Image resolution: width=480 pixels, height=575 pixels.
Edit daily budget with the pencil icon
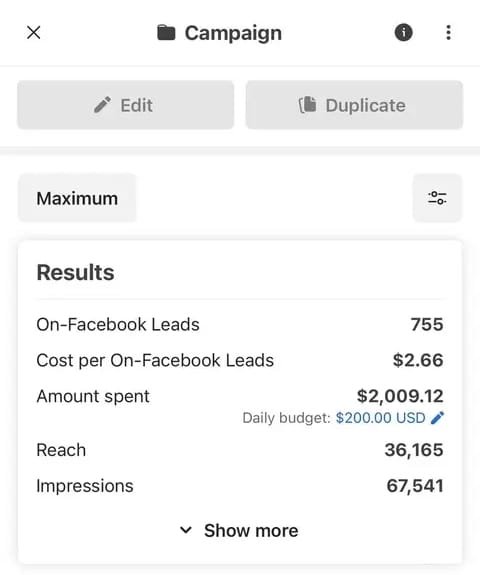[x=437, y=418]
